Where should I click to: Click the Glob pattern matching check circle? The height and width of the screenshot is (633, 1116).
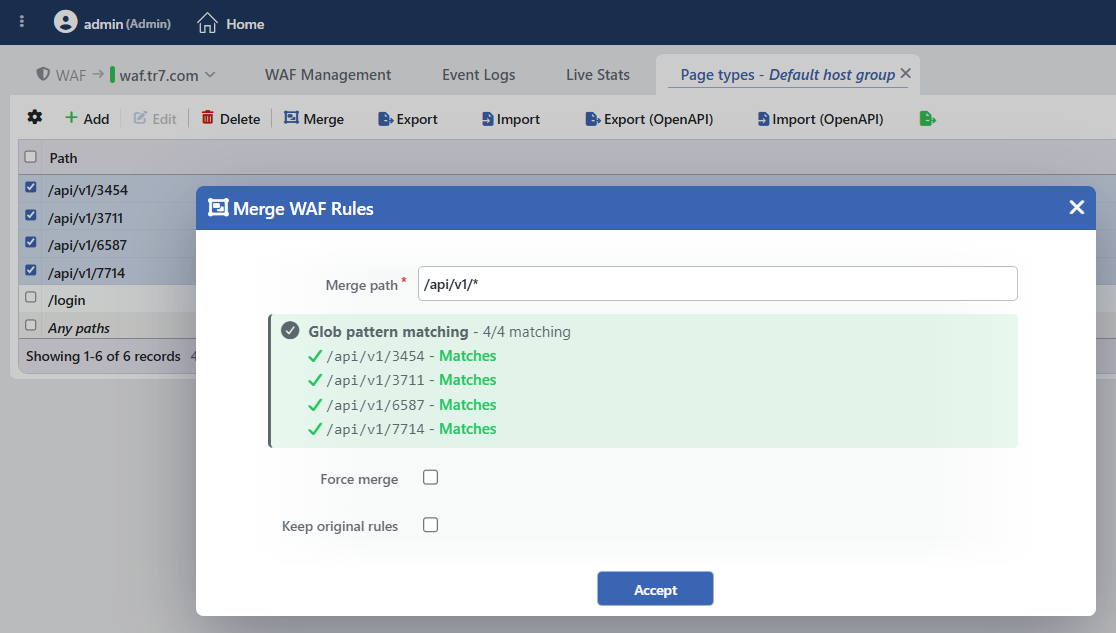290,330
